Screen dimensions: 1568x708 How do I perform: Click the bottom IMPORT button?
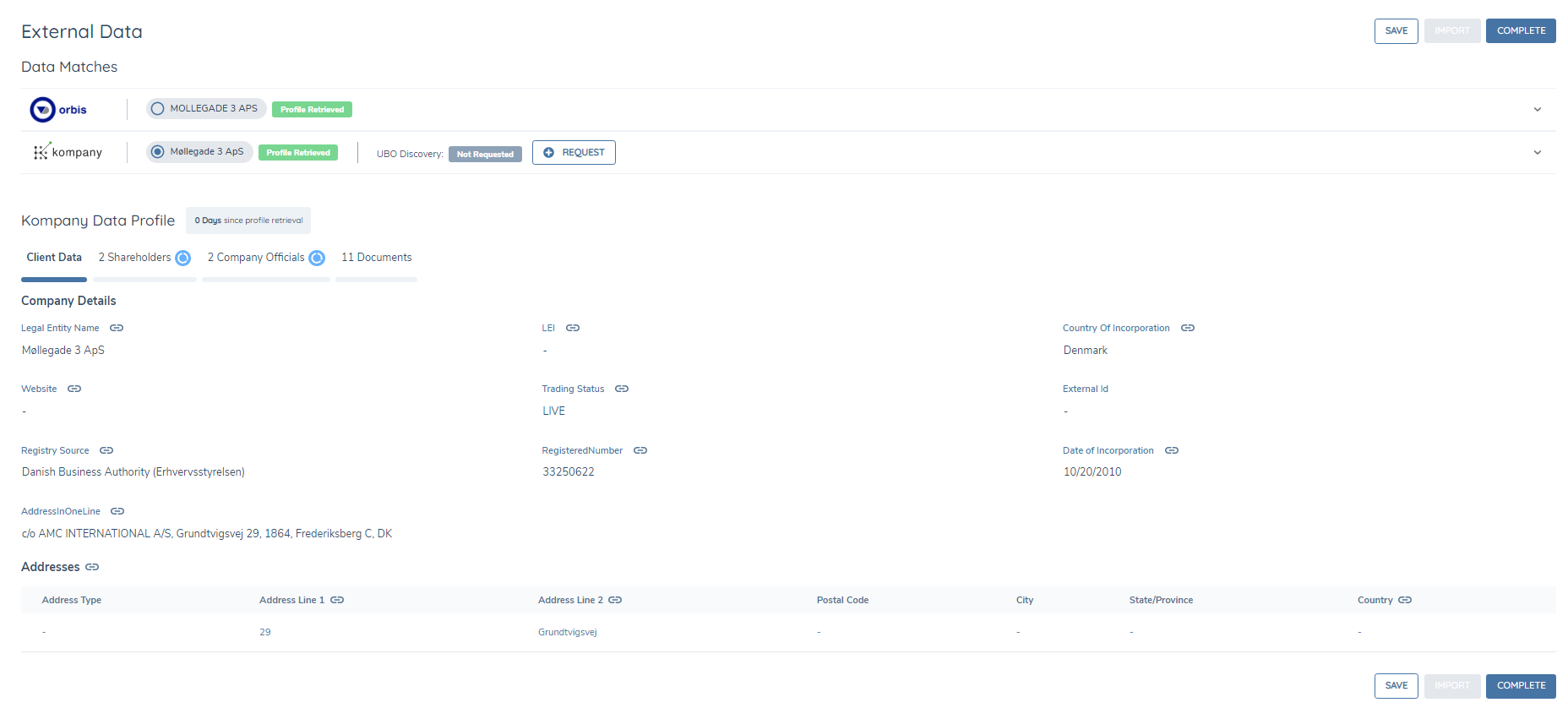[x=1452, y=686]
